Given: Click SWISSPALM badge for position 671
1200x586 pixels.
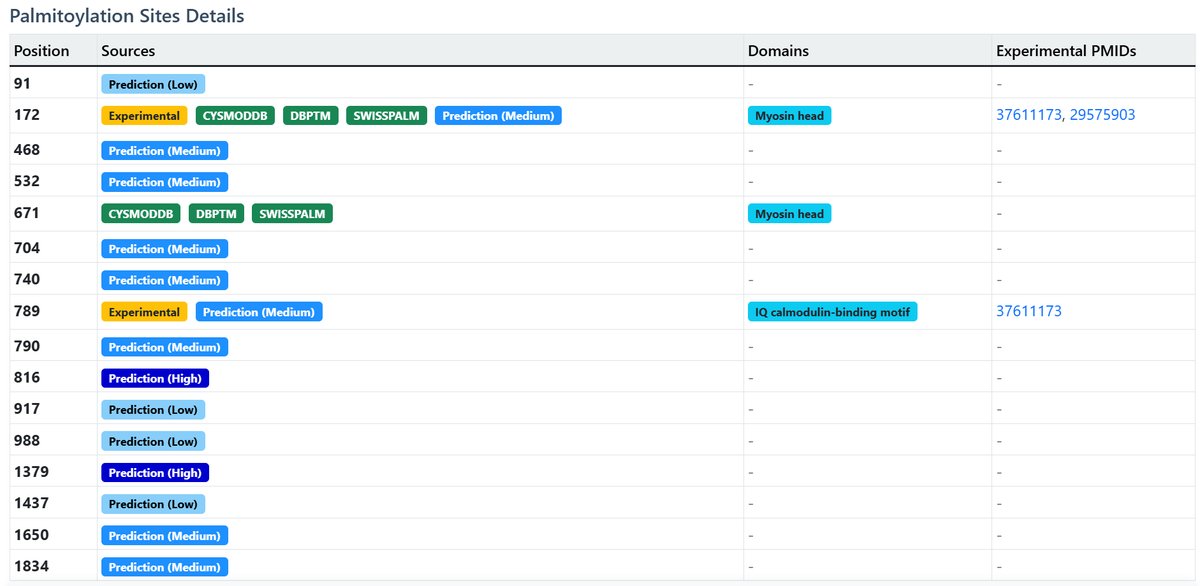Looking at the screenshot, I should point(292,214).
